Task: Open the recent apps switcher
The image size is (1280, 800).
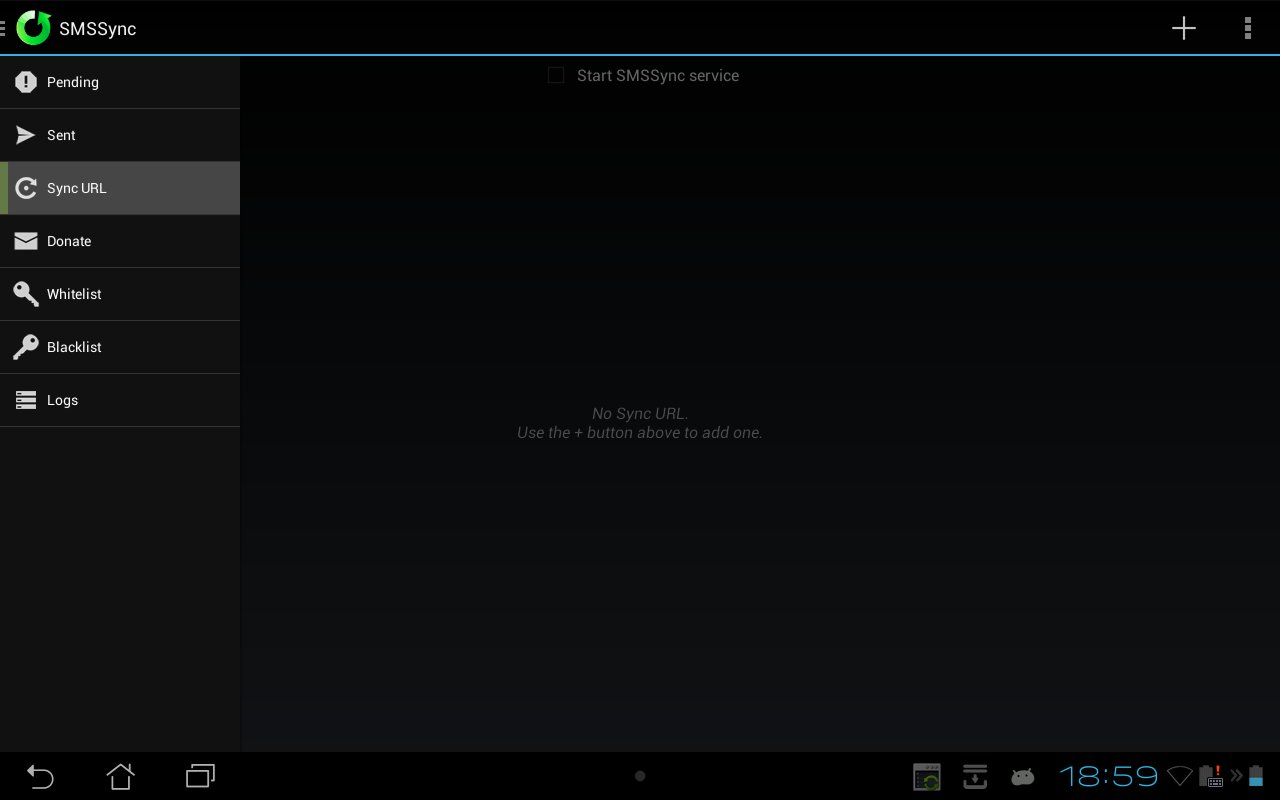Action: pyautogui.click(x=201, y=776)
